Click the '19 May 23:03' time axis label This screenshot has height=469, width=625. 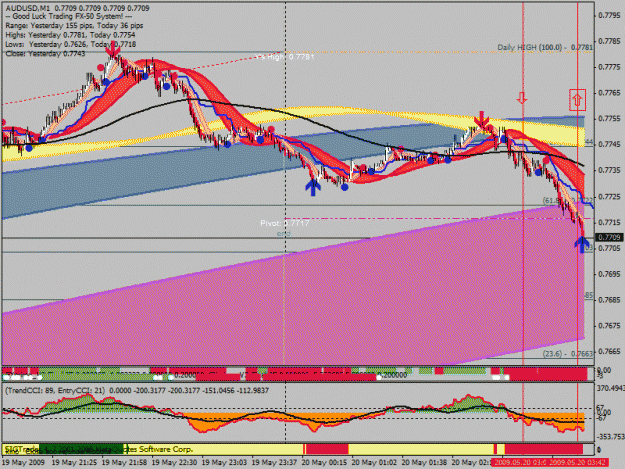click(x=224, y=463)
